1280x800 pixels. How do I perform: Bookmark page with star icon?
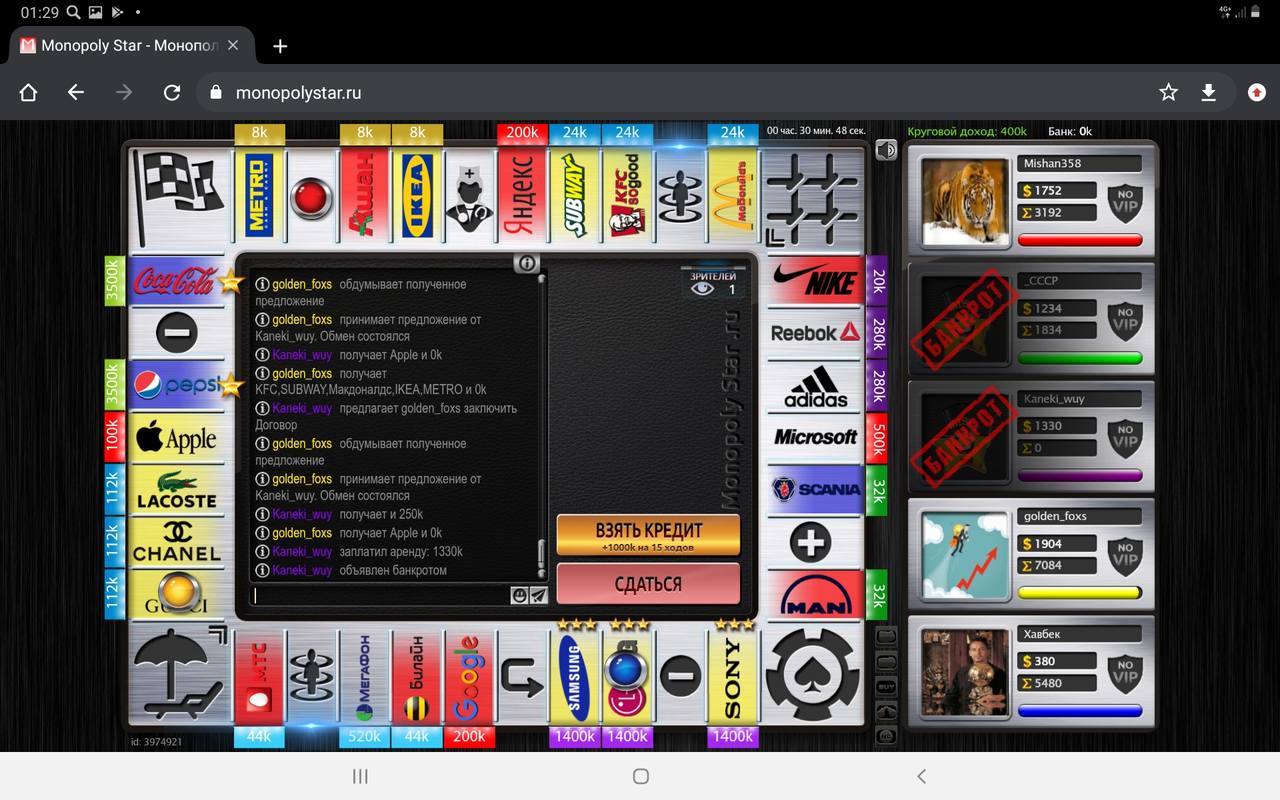pyautogui.click(x=1168, y=92)
